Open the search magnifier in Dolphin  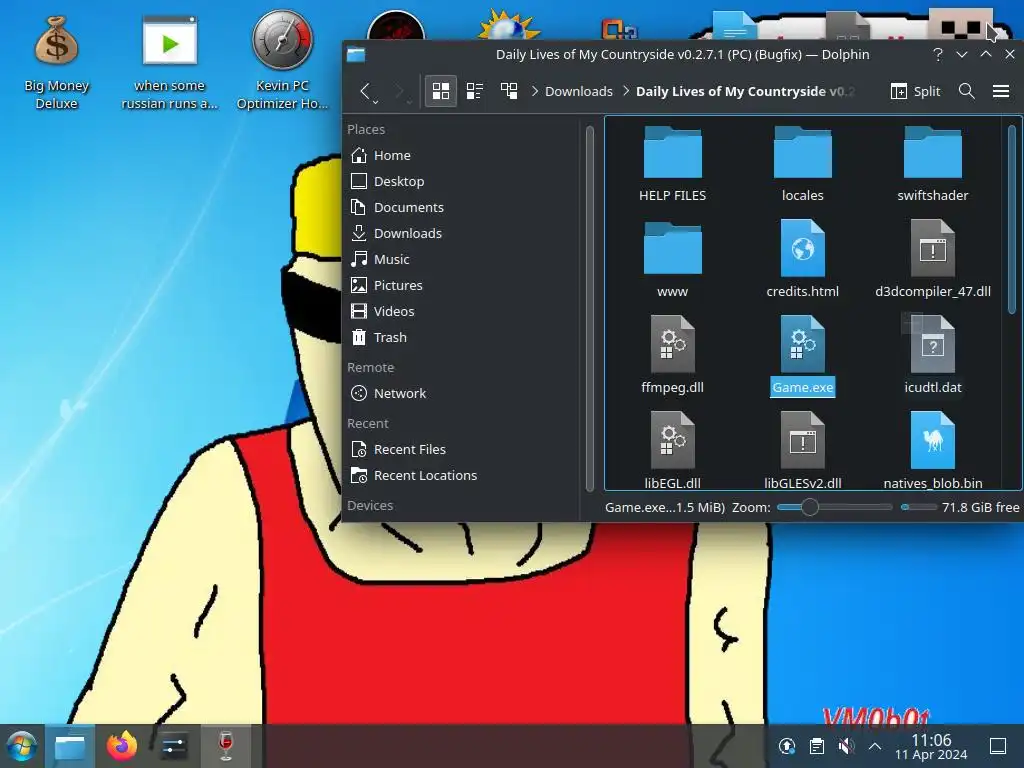tap(967, 91)
